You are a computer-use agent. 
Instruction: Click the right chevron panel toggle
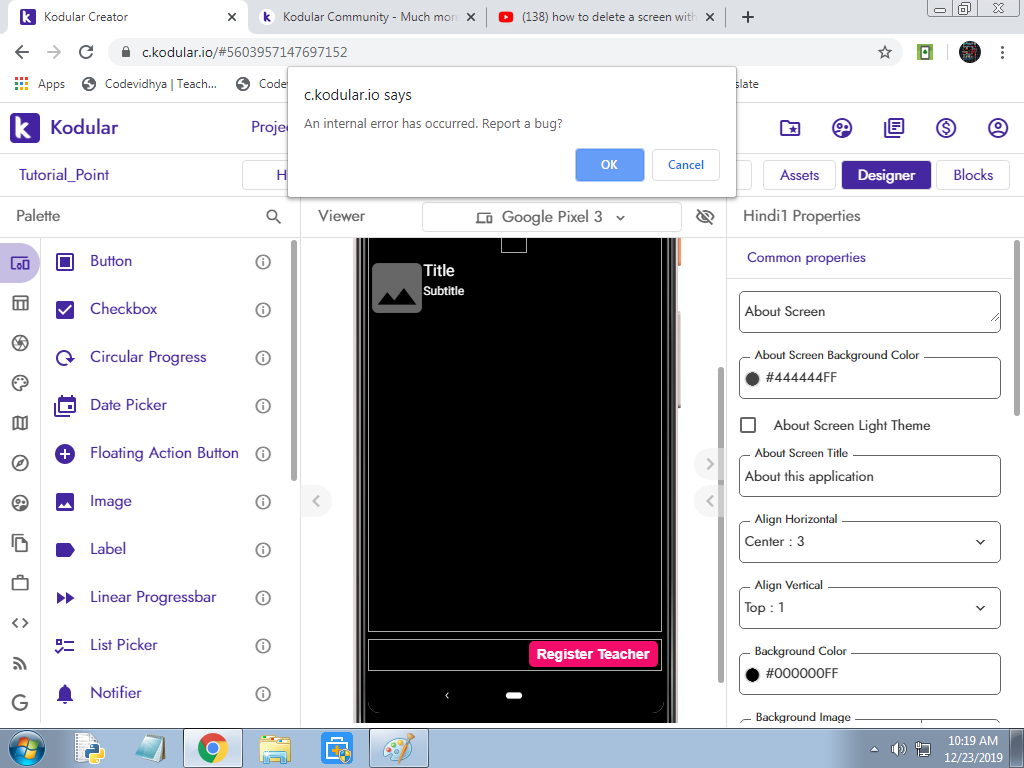(x=709, y=464)
